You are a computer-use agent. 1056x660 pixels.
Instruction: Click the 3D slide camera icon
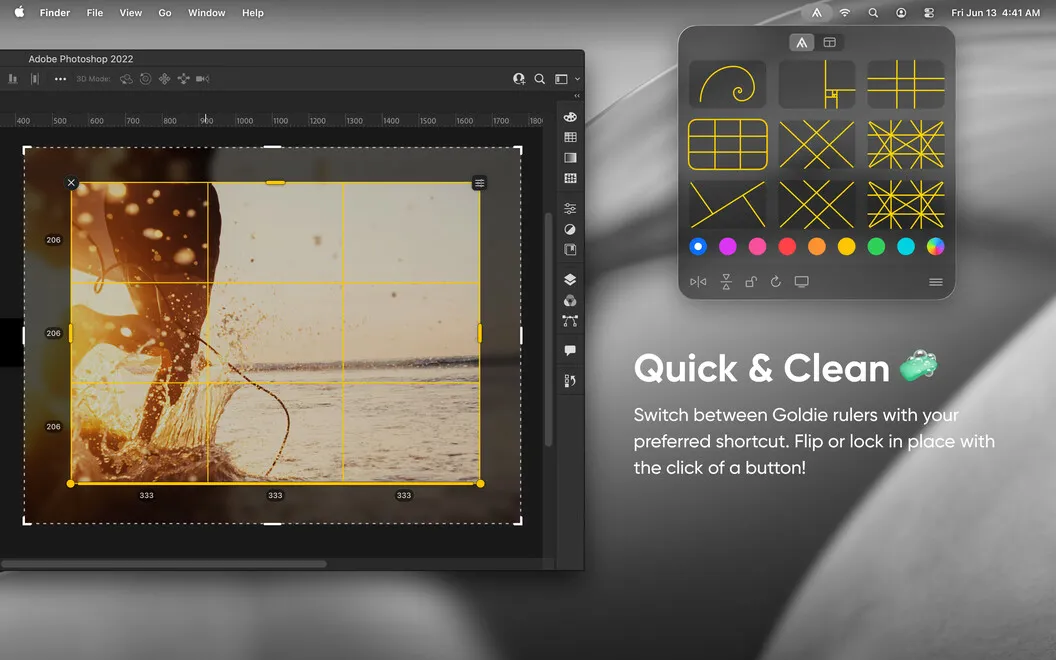(183, 79)
